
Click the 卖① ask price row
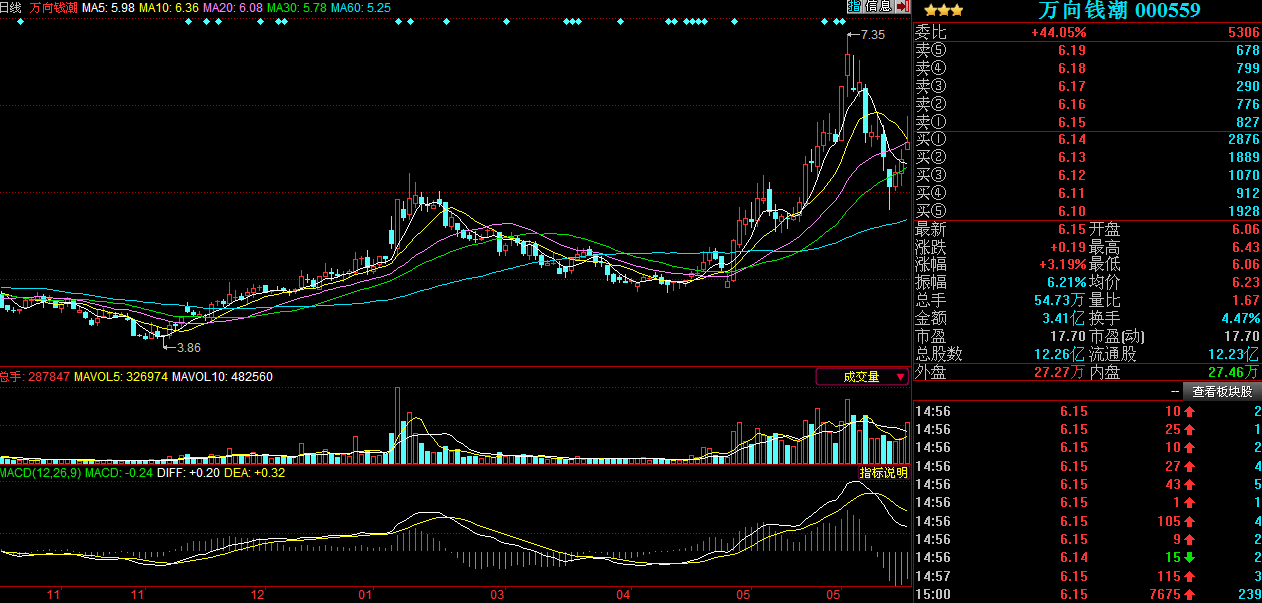[1086, 121]
